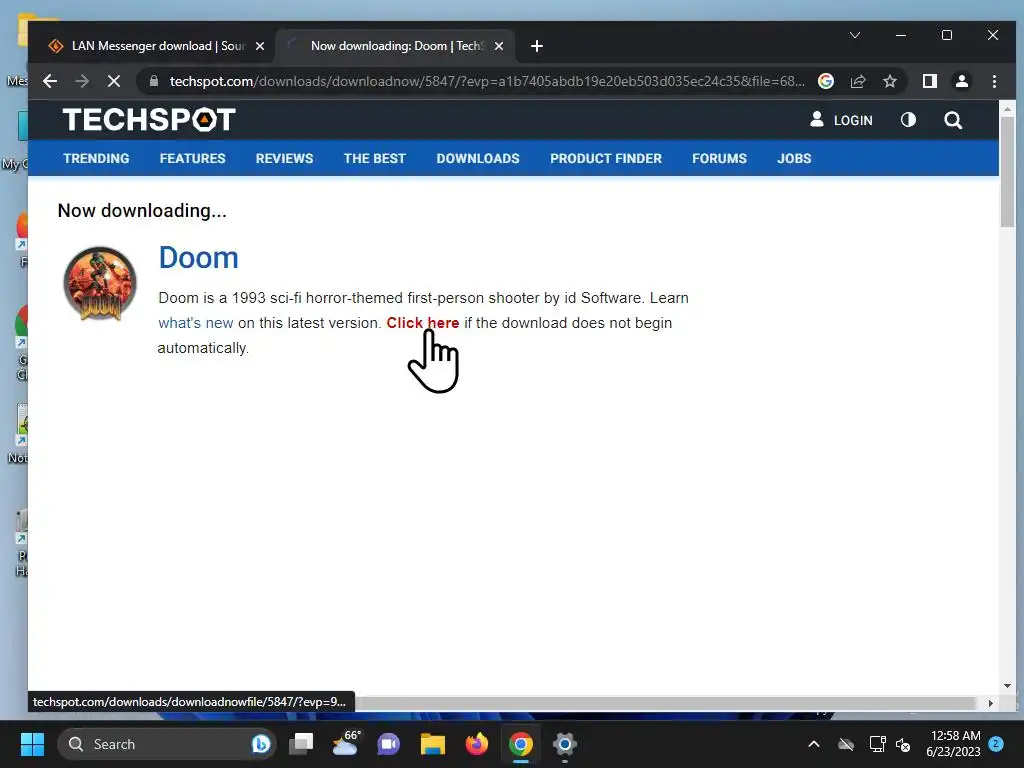Open the FORUMS menu item
Image resolution: width=1024 pixels, height=768 pixels.
(719, 158)
